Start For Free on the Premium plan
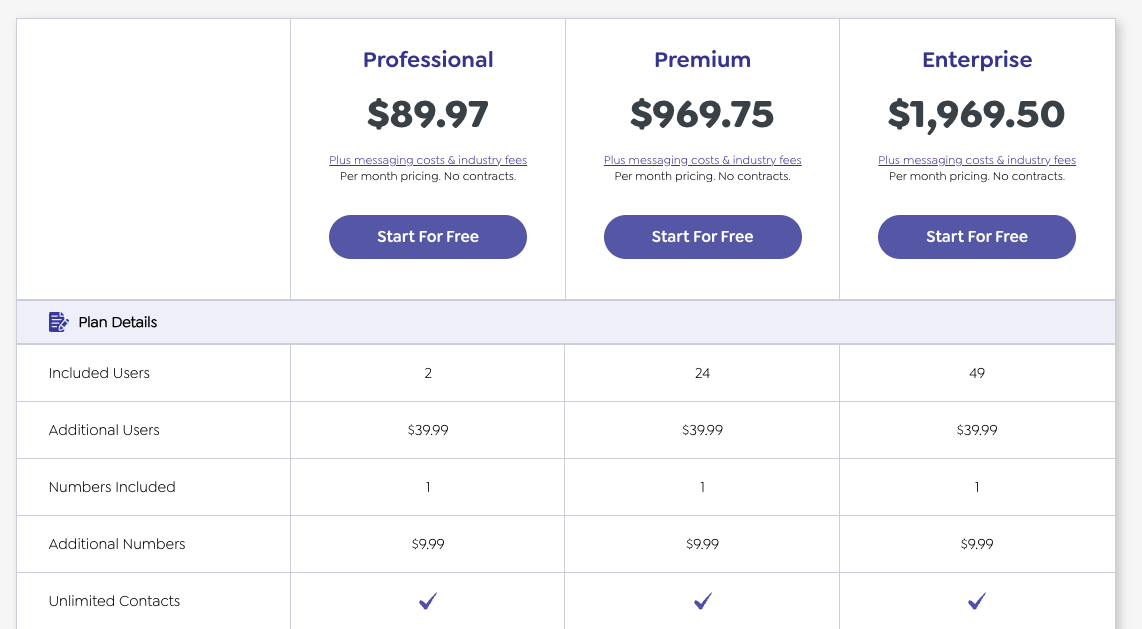The image size is (1142, 629). [x=702, y=237]
